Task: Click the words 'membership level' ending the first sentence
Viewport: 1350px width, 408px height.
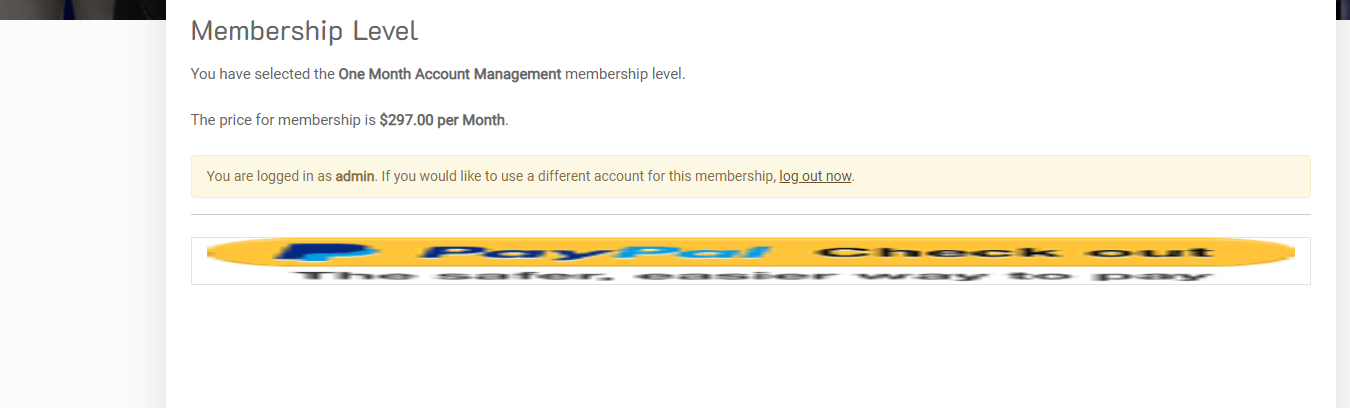Action: [x=624, y=74]
